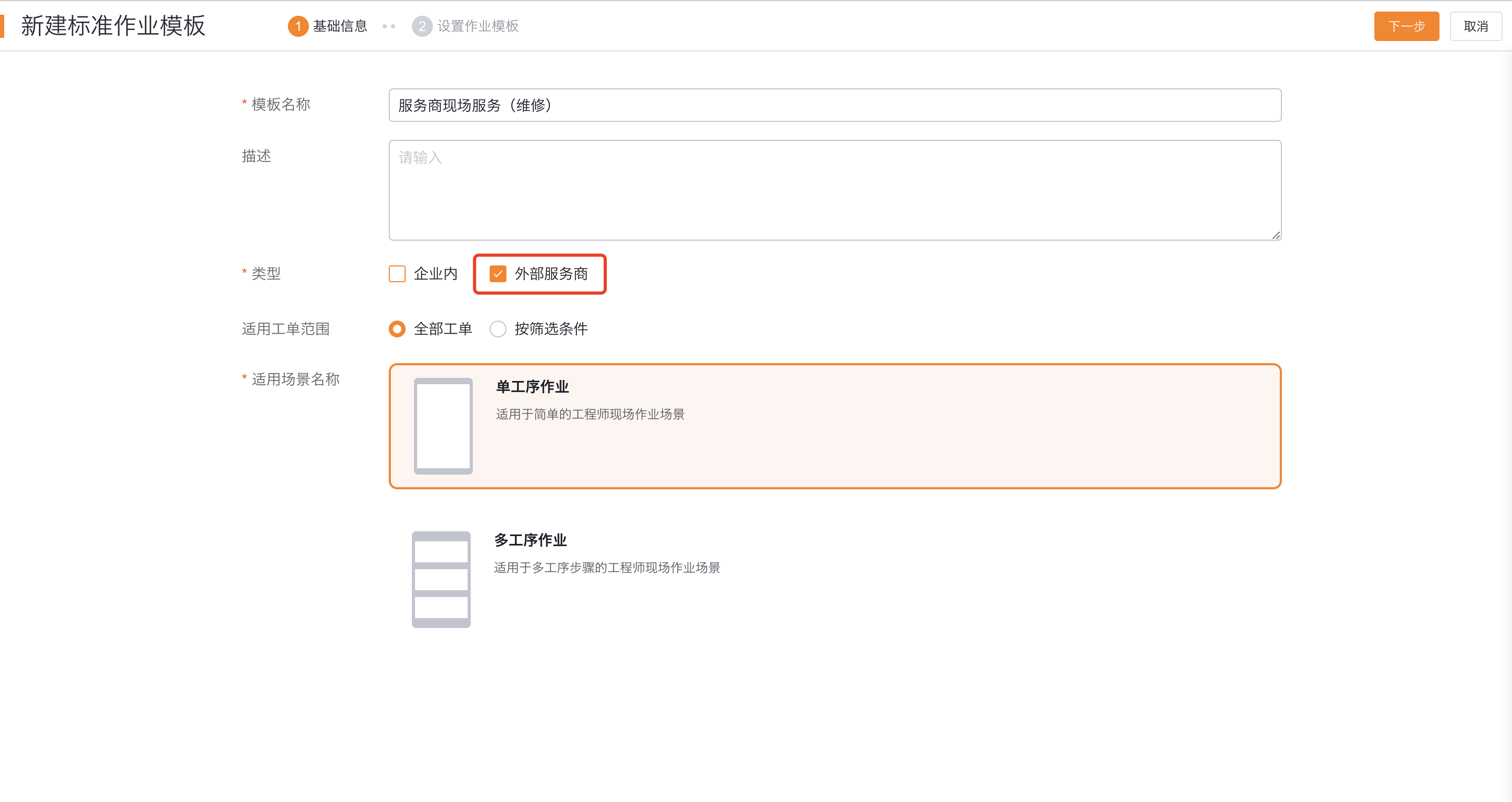Choose the 多工序作业 scenario title
The height and width of the screenshot is (802, 1512).
click(x=530, y=540)
